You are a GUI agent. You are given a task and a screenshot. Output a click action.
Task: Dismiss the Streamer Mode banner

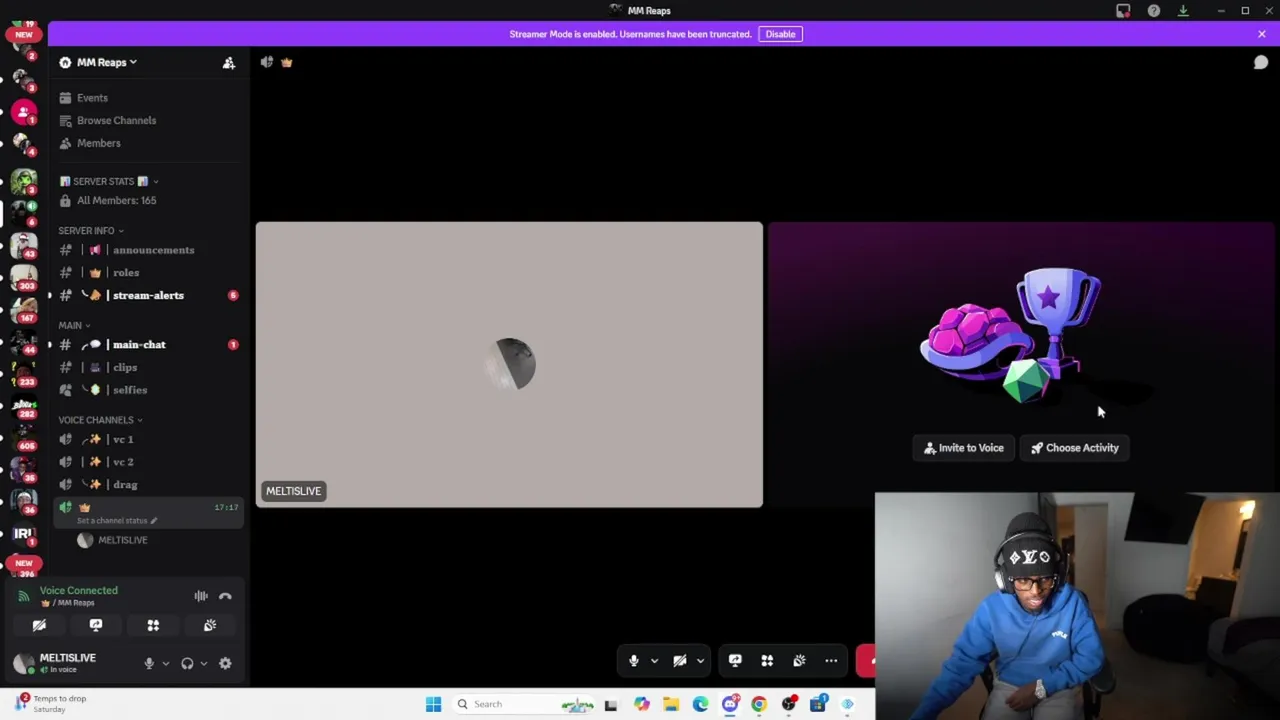[x=1262, y=34]
